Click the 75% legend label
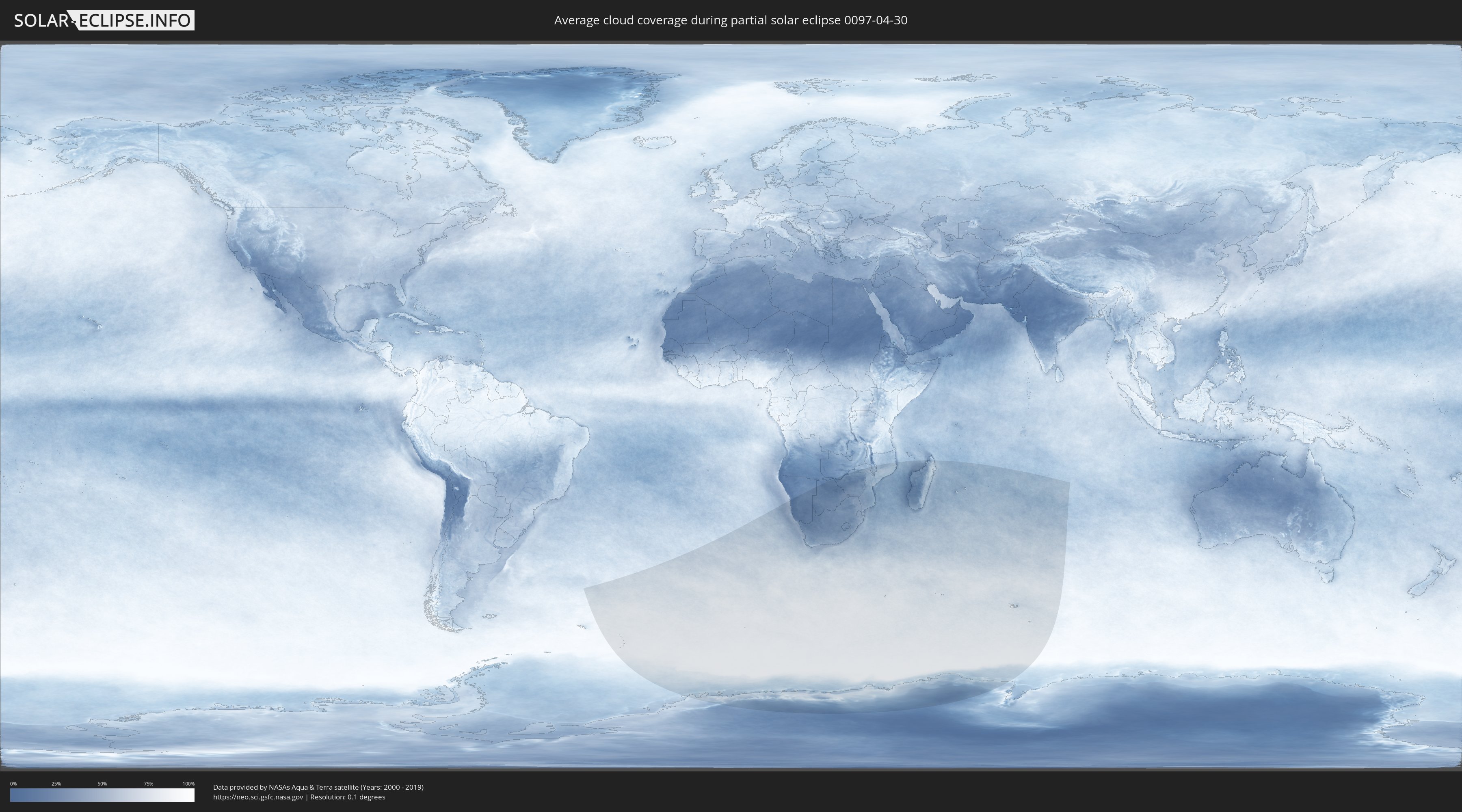1462x812 pixels. [x=148, y=784]
